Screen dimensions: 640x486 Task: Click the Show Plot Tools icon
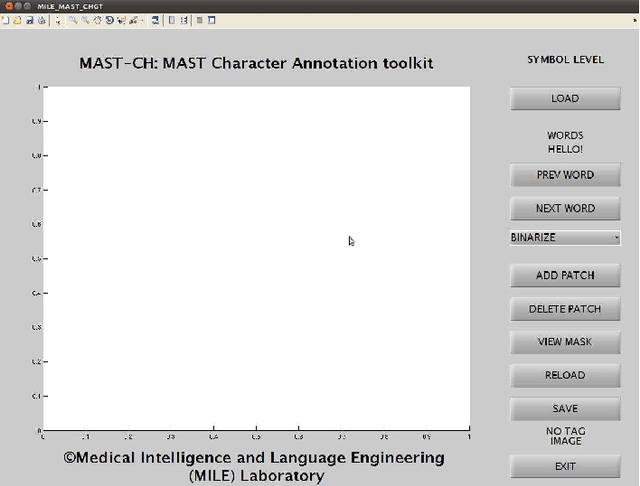[211, 20]
